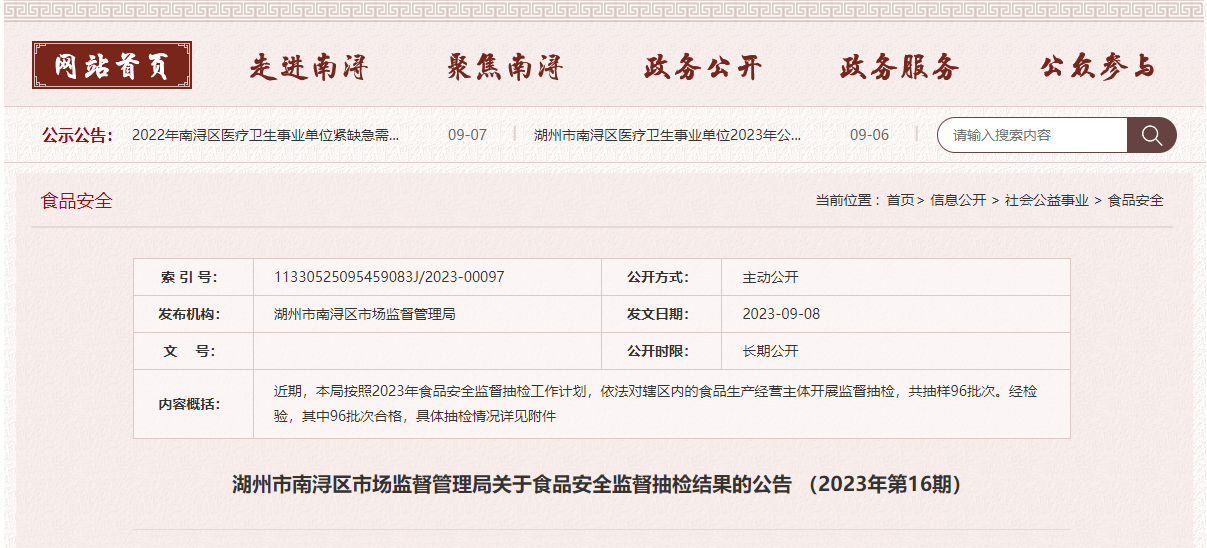Click the 发文日期 label cell

coord(661,314)
